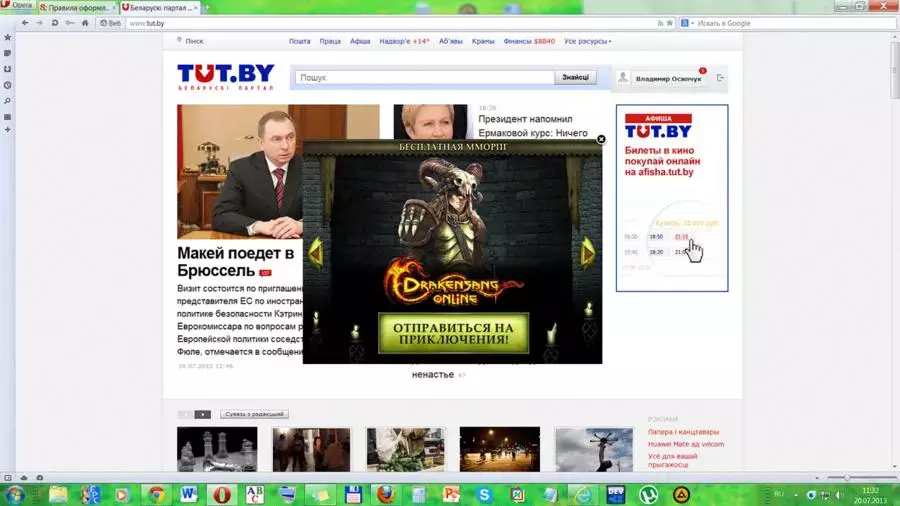Click the wand key icon in toolbar

point(69,23)
